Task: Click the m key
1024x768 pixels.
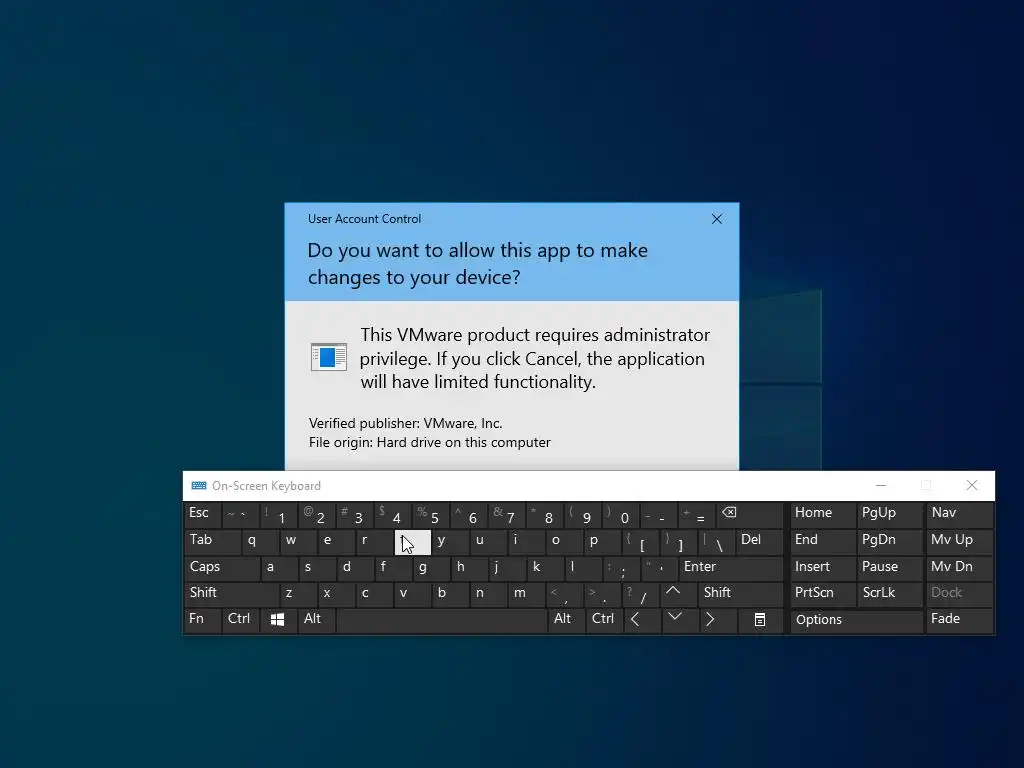Action: coord(526,594)
